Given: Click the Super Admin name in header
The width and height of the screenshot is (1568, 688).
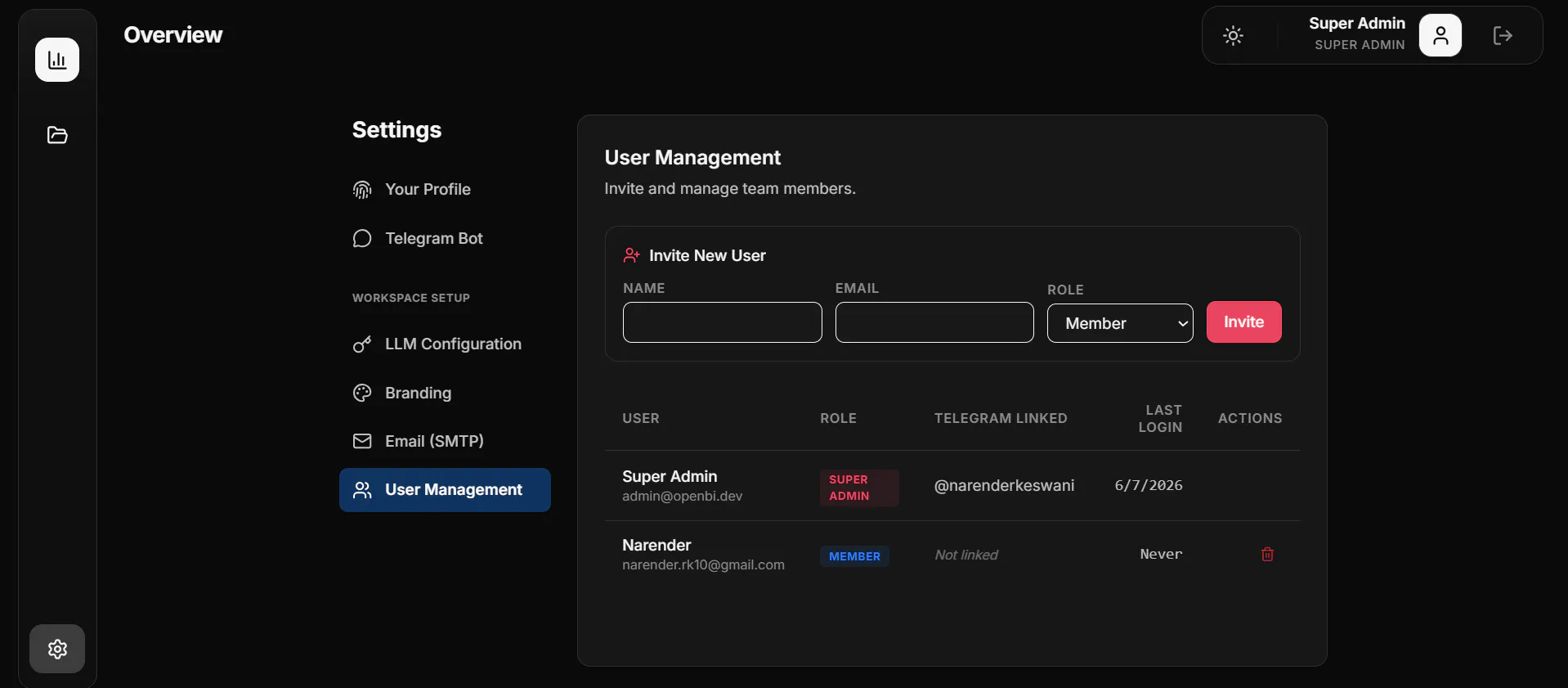Looking at the screenshot, I should point(1357,23).
